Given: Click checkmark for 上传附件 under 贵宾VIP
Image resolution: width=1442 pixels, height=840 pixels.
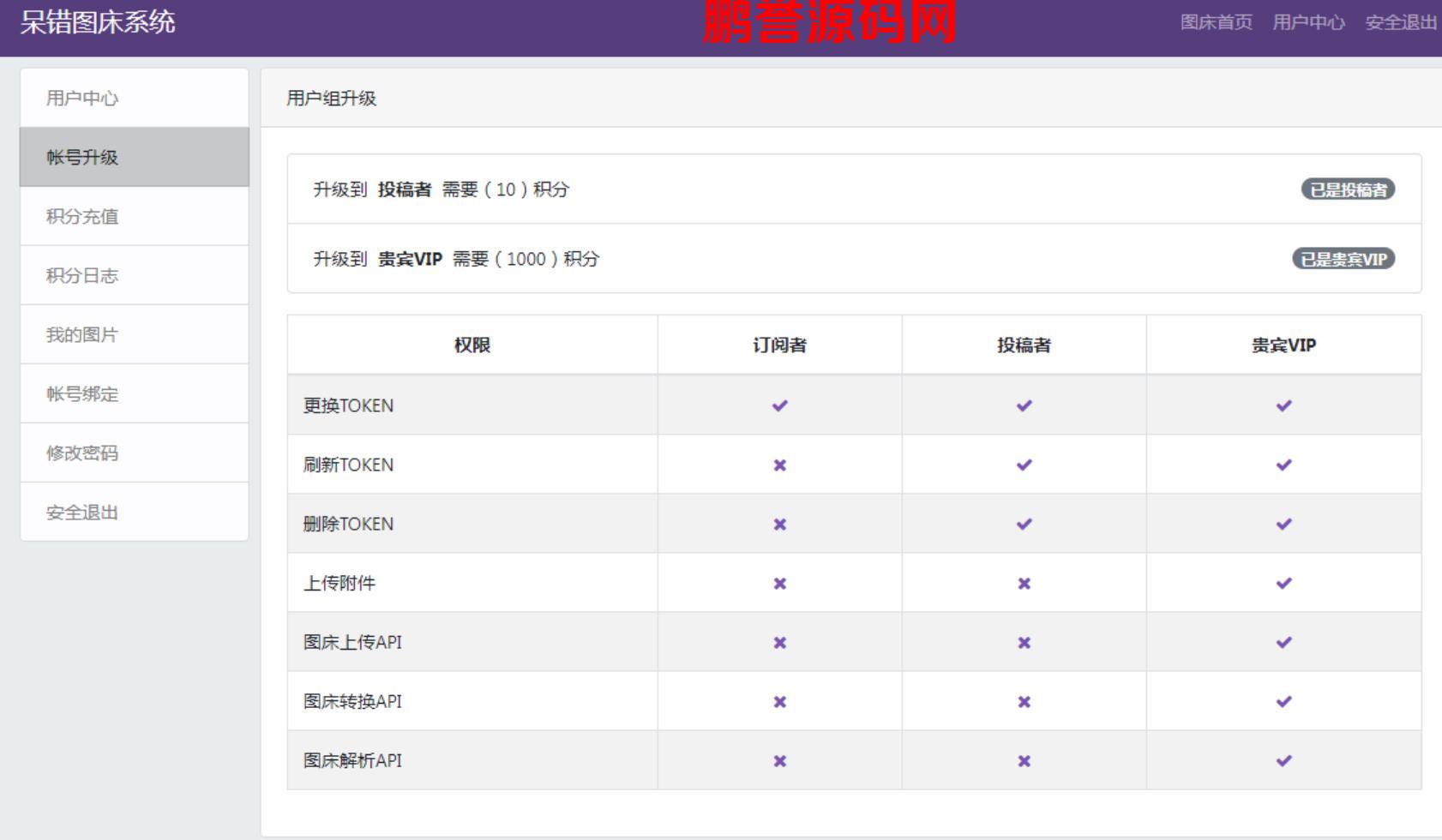Looking at the screenshot, I should click(x=1283, y=583).
